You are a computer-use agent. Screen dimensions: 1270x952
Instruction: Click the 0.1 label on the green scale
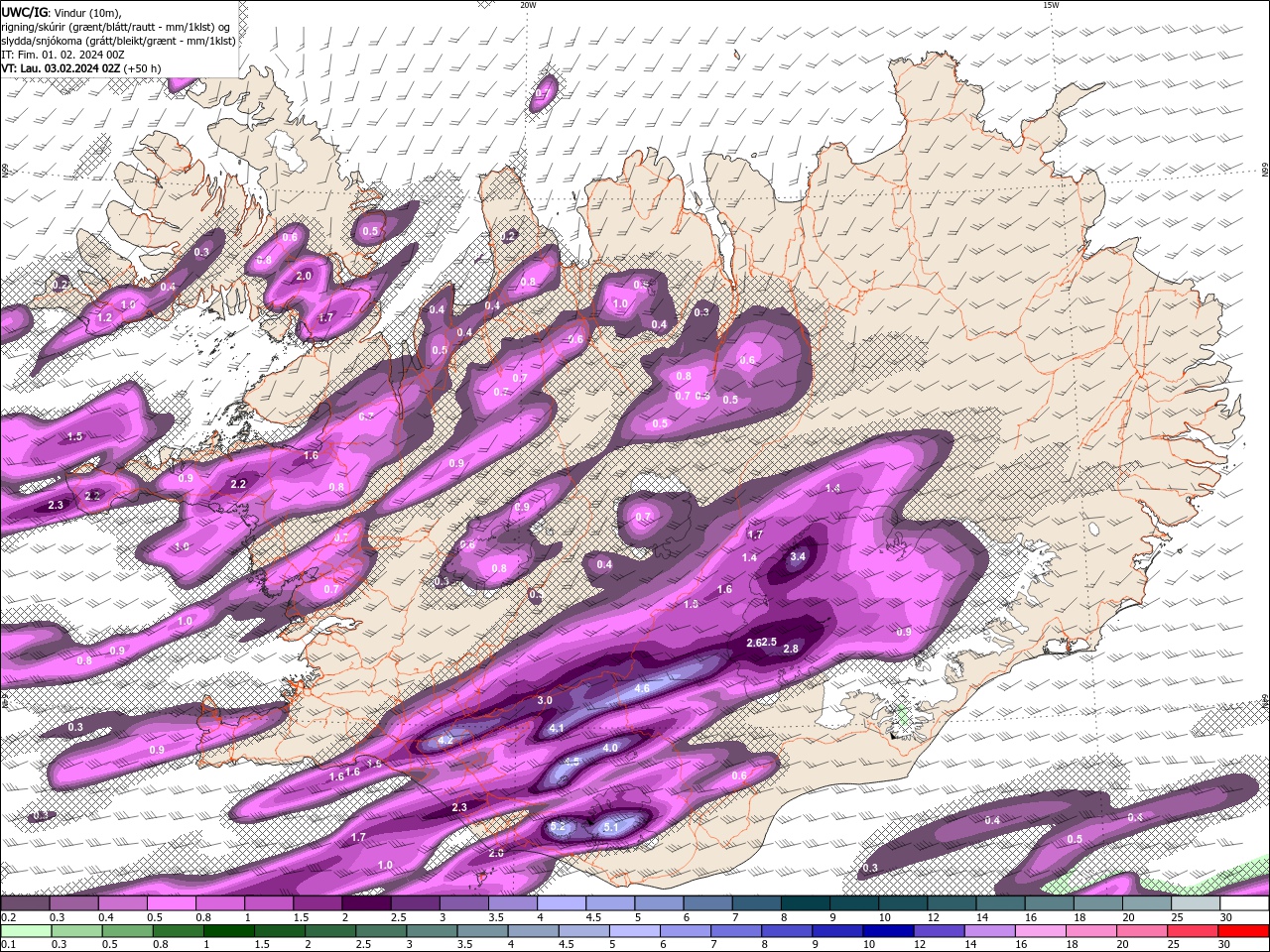click(x=7, y=945)
